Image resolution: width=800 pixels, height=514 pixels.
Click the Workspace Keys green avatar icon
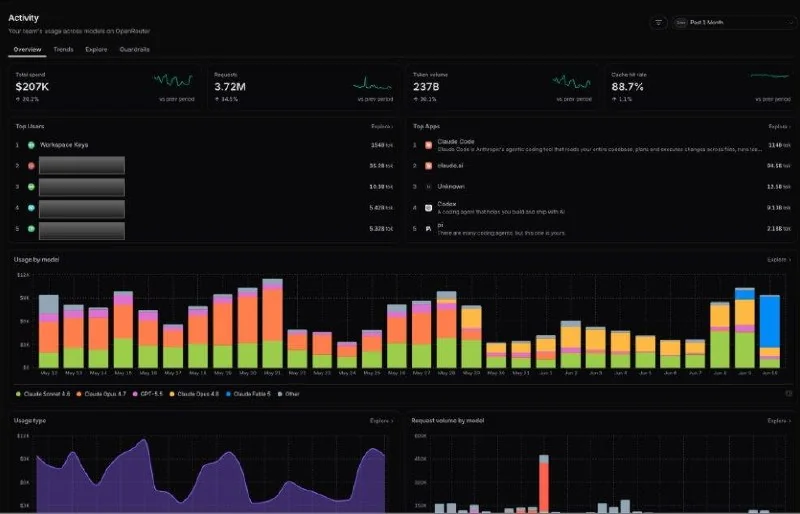point(31,145)
